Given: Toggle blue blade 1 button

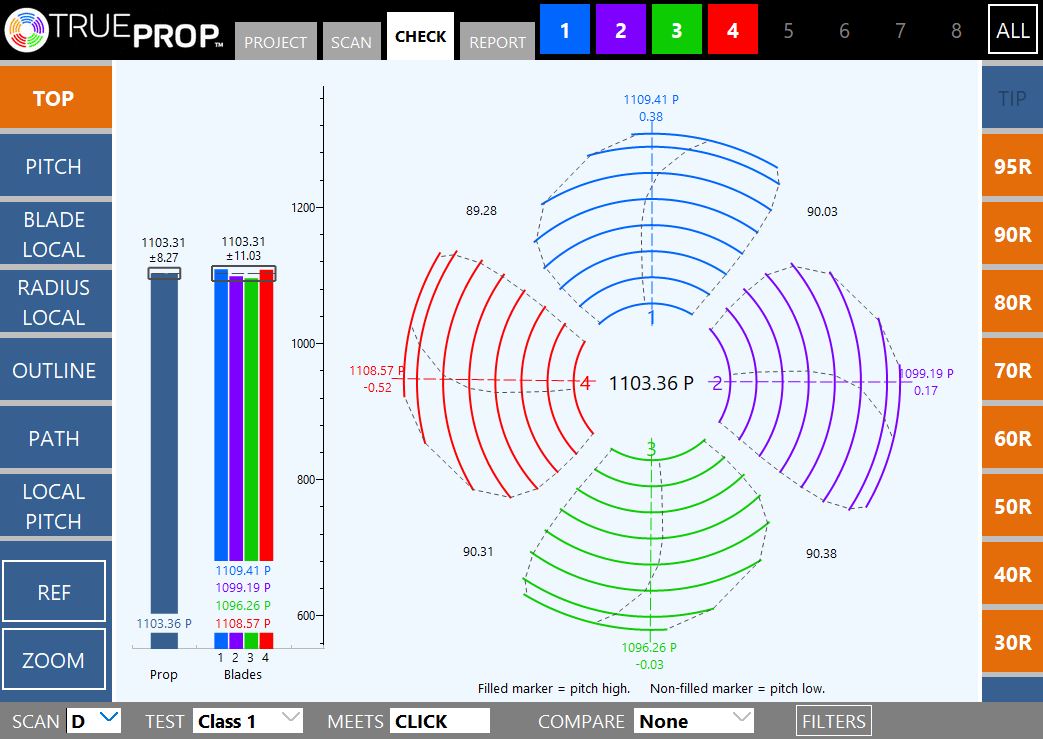Looking at the screenshot, I should click(565, 30).
